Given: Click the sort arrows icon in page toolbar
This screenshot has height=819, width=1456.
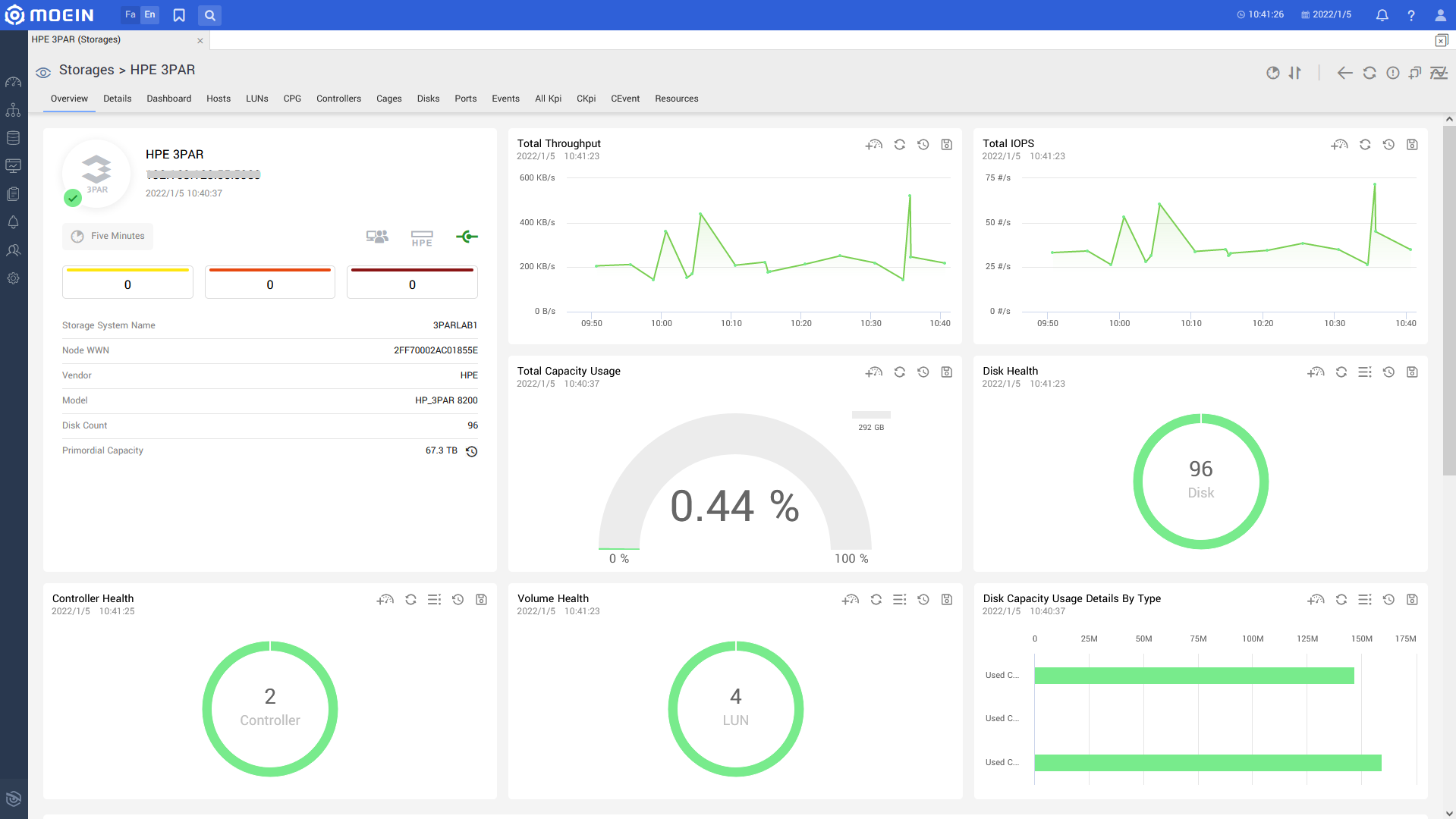Looking at the screenshot, I should pos(1295,73).
